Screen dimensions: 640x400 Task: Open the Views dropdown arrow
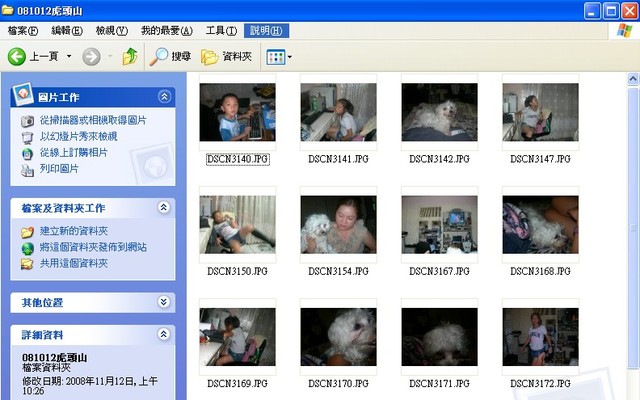[289, 57]
